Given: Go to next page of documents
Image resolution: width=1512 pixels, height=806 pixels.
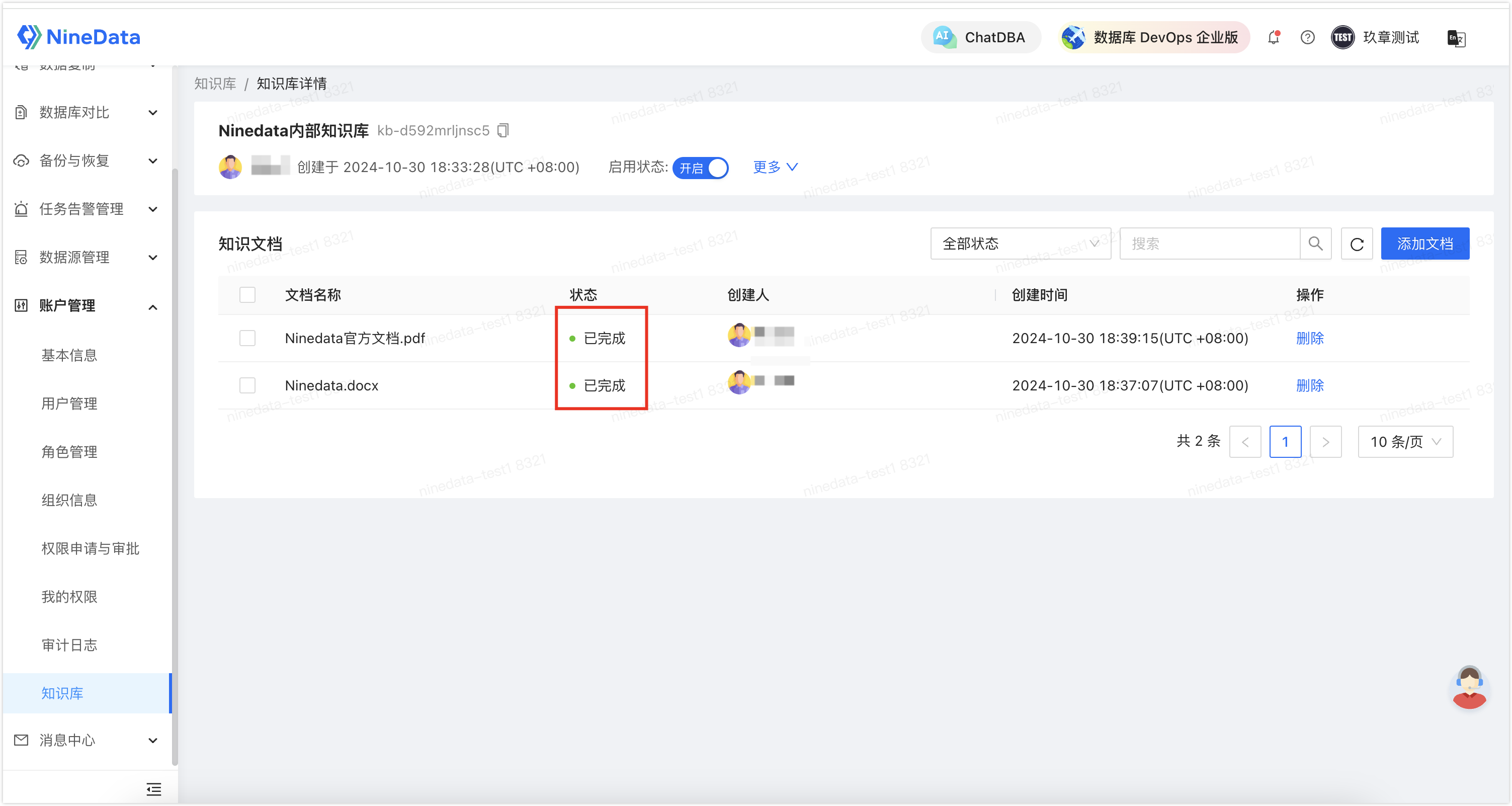Looking at the screenshot, I should click(1325, 441).
